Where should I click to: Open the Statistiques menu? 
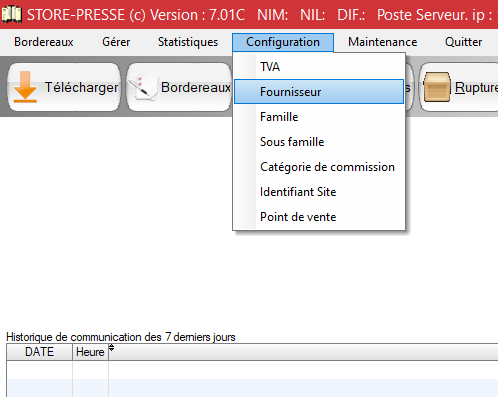188,42
